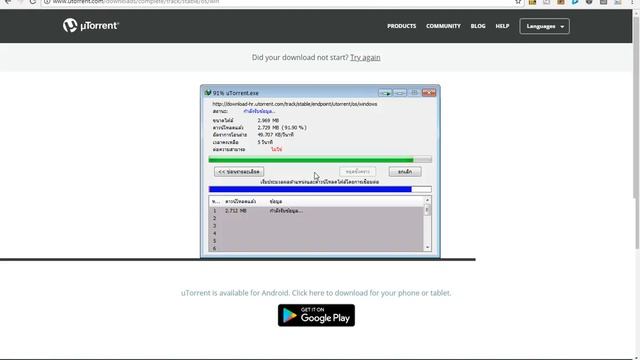Click the Try again download link
640x360 pixels.
(x=365, y=58)
